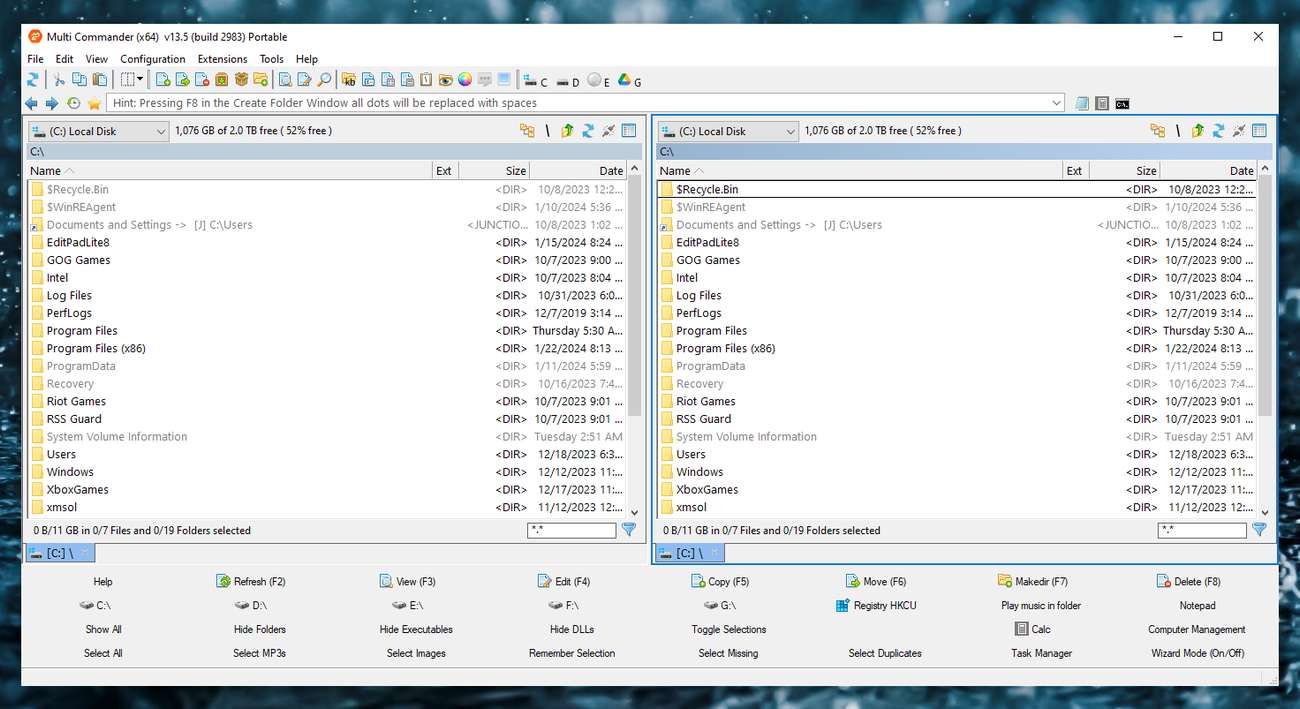The image size is (1300, 709).
Task: Click right panel folder tree icon
Action: coord(1157,131)
